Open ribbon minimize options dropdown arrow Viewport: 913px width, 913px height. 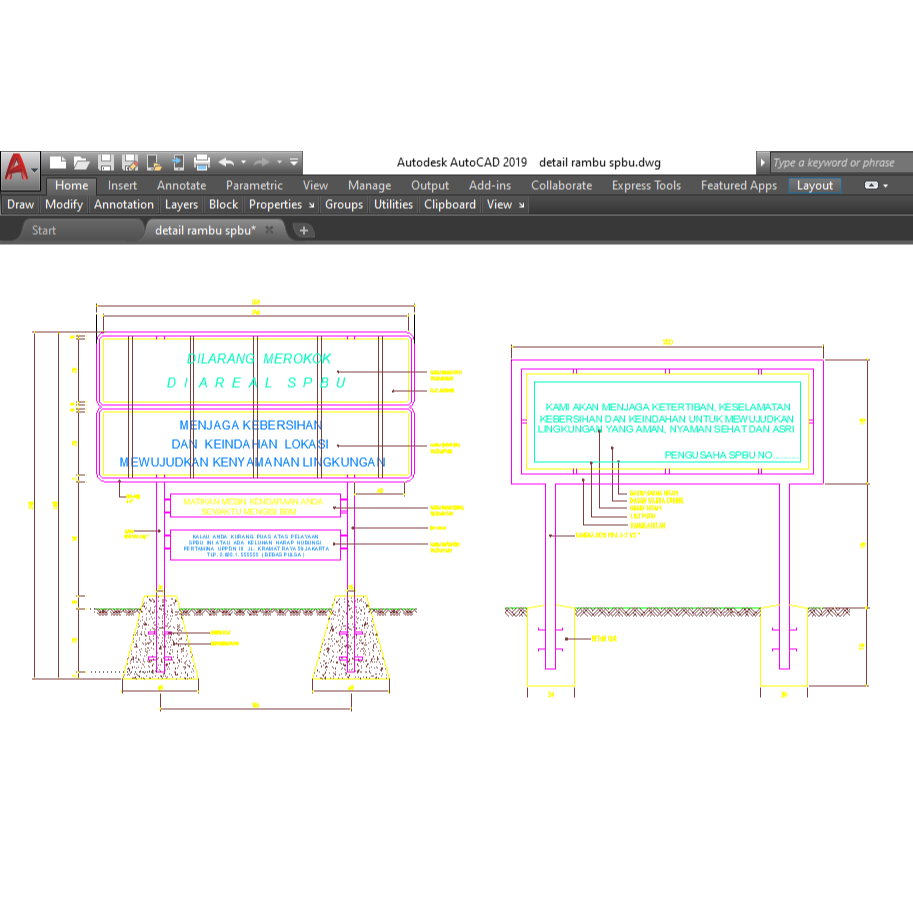(x=886, y=186)
